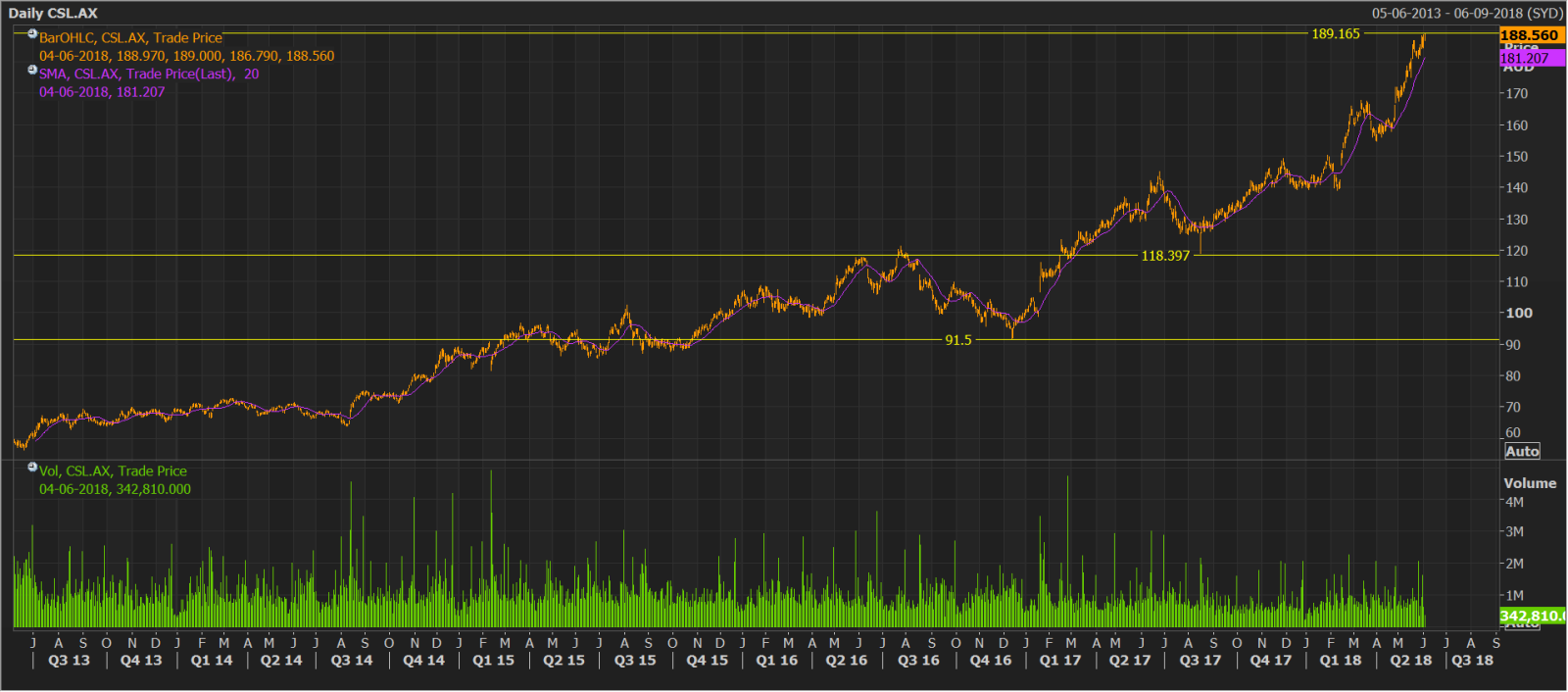
Task: Click the 3M volume axis tick
Action: click(1514, 532)
